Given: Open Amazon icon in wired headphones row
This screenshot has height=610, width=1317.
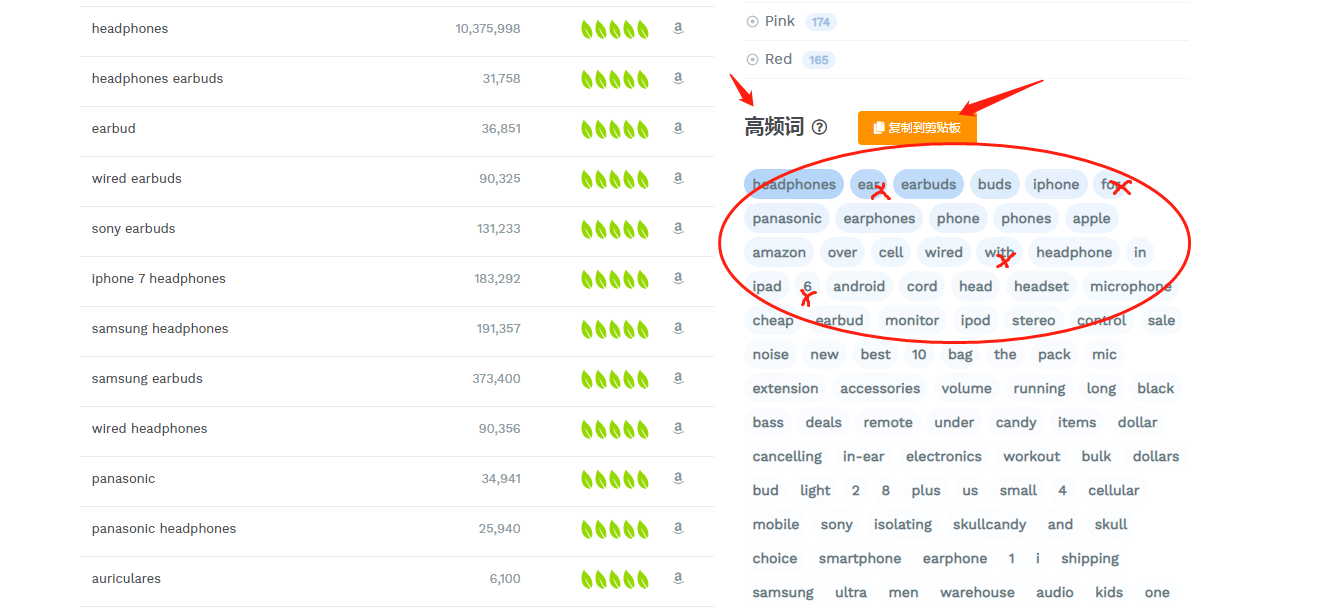Looking at the screenshot, I should click(678, 429).
